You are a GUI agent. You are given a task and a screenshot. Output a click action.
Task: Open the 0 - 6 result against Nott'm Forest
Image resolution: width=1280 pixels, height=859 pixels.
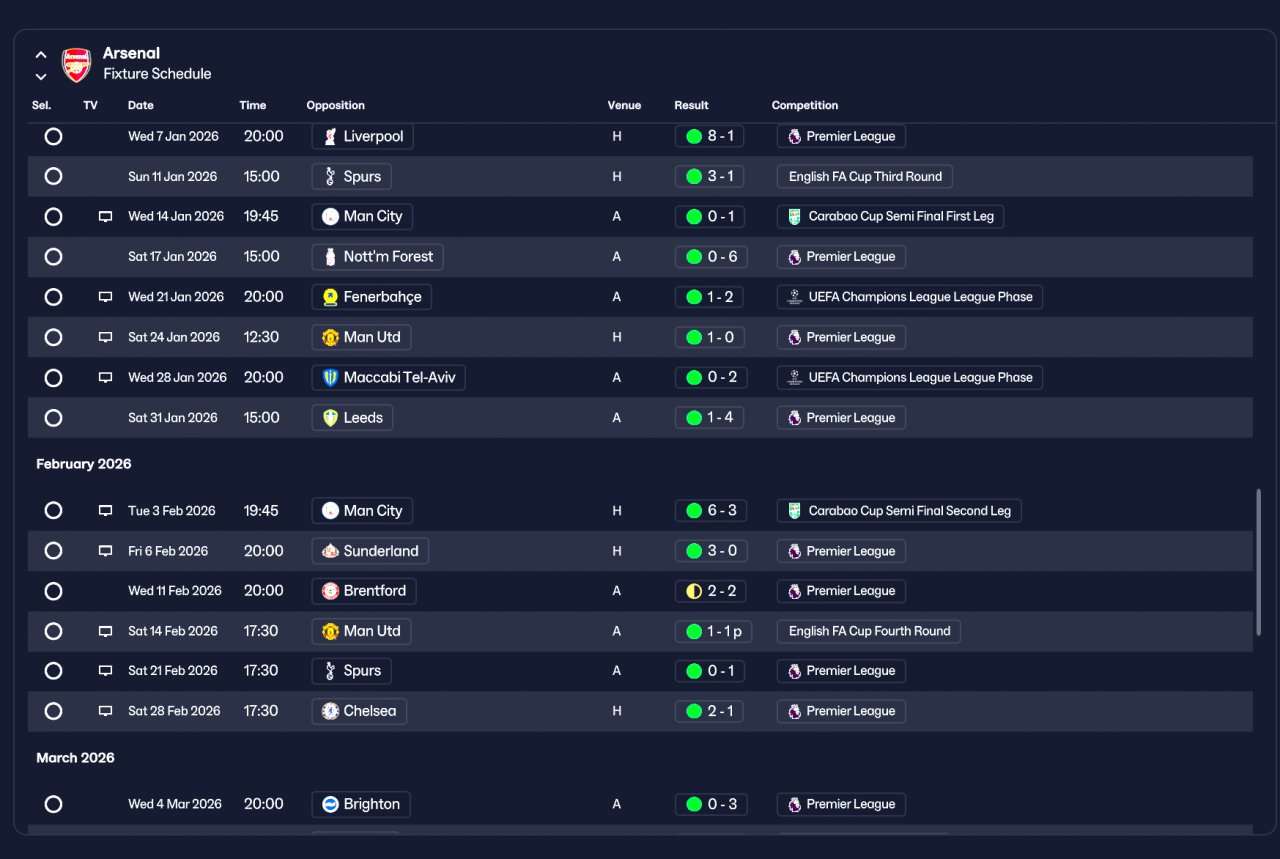point(712,257)
